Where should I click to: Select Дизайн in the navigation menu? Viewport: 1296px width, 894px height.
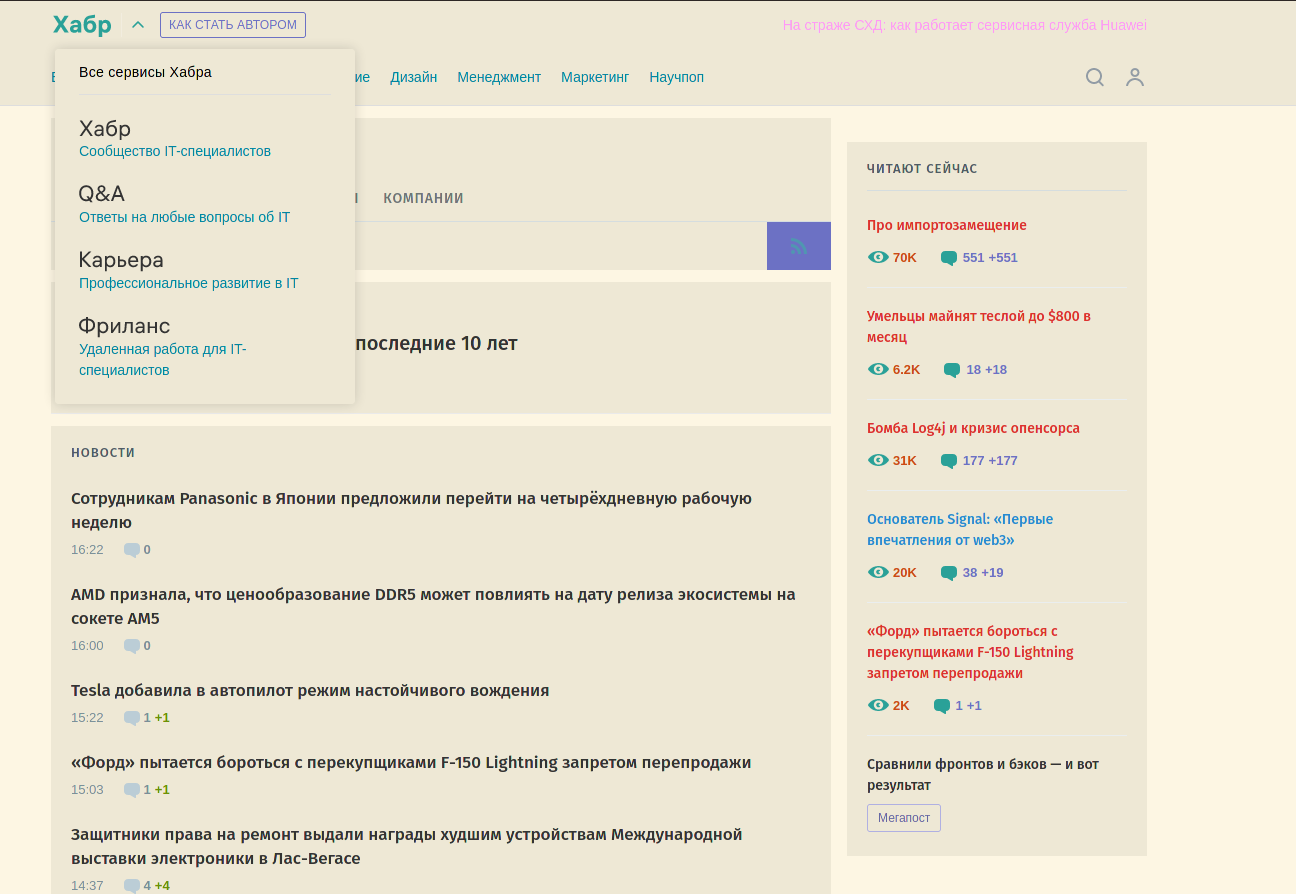414,76
